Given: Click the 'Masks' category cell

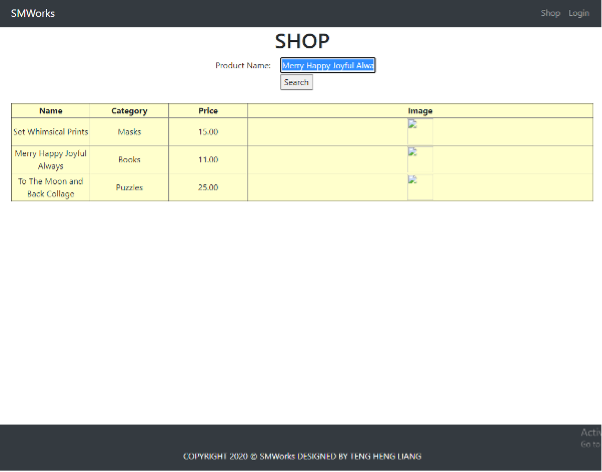Looking at the screenshot, I should (129, 132).
